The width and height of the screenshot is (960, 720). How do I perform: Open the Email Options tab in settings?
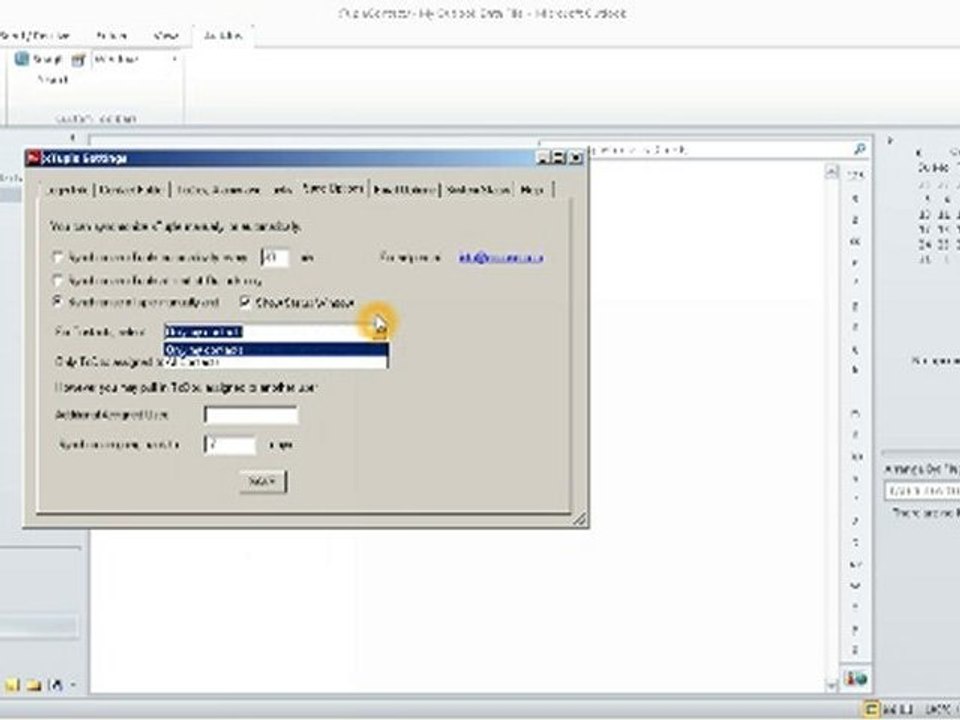(x=405, y=190)
